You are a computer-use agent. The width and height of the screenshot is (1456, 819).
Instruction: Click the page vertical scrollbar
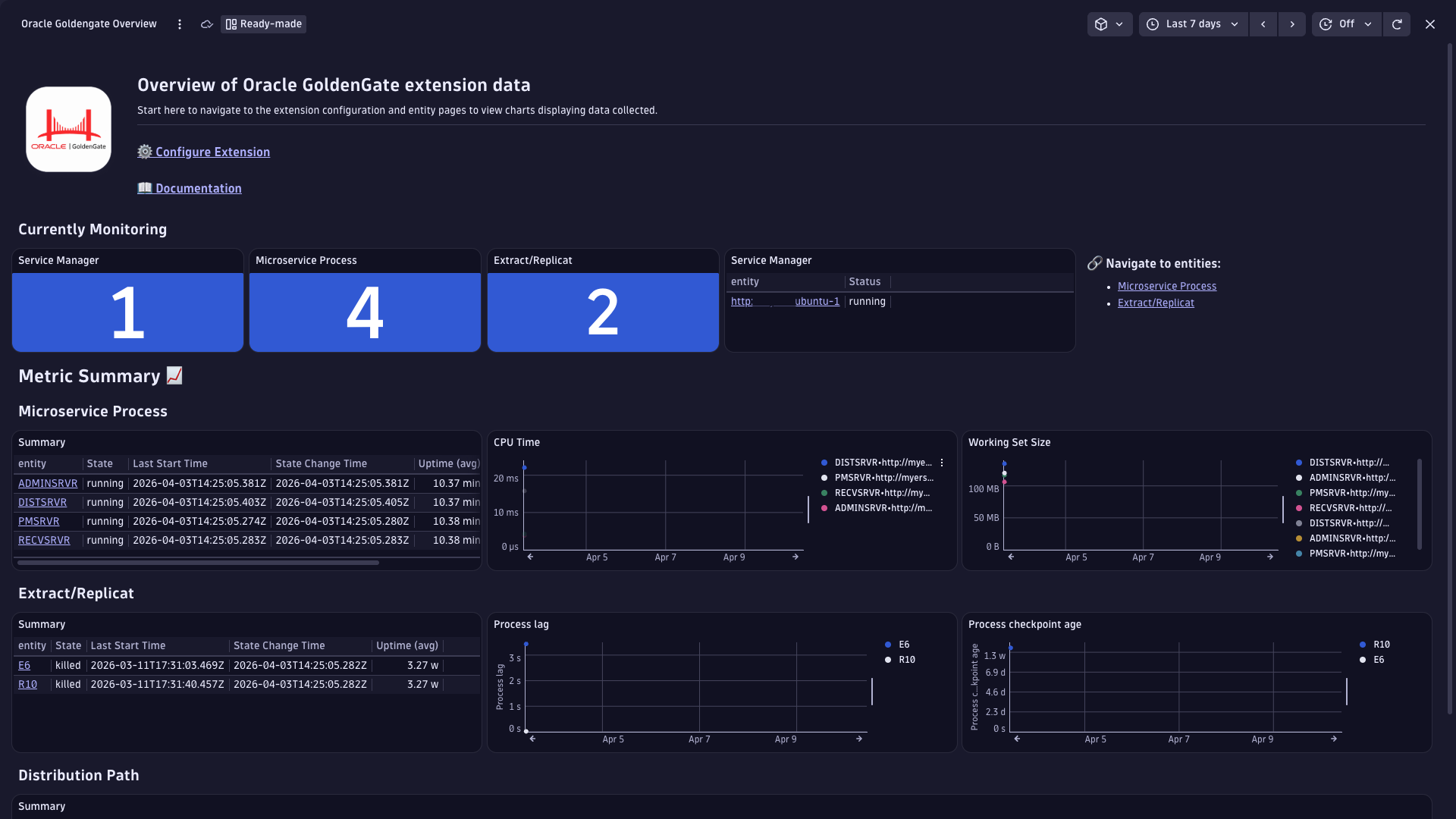[1450, 379]
